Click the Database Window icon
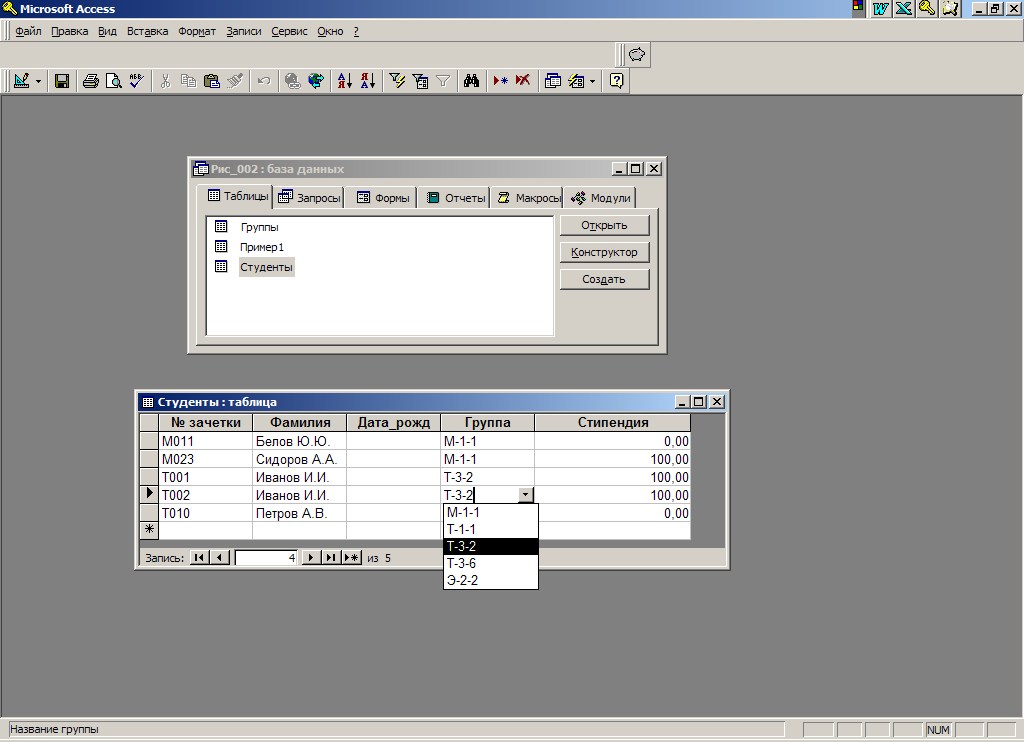 click(x=552, y=81)
